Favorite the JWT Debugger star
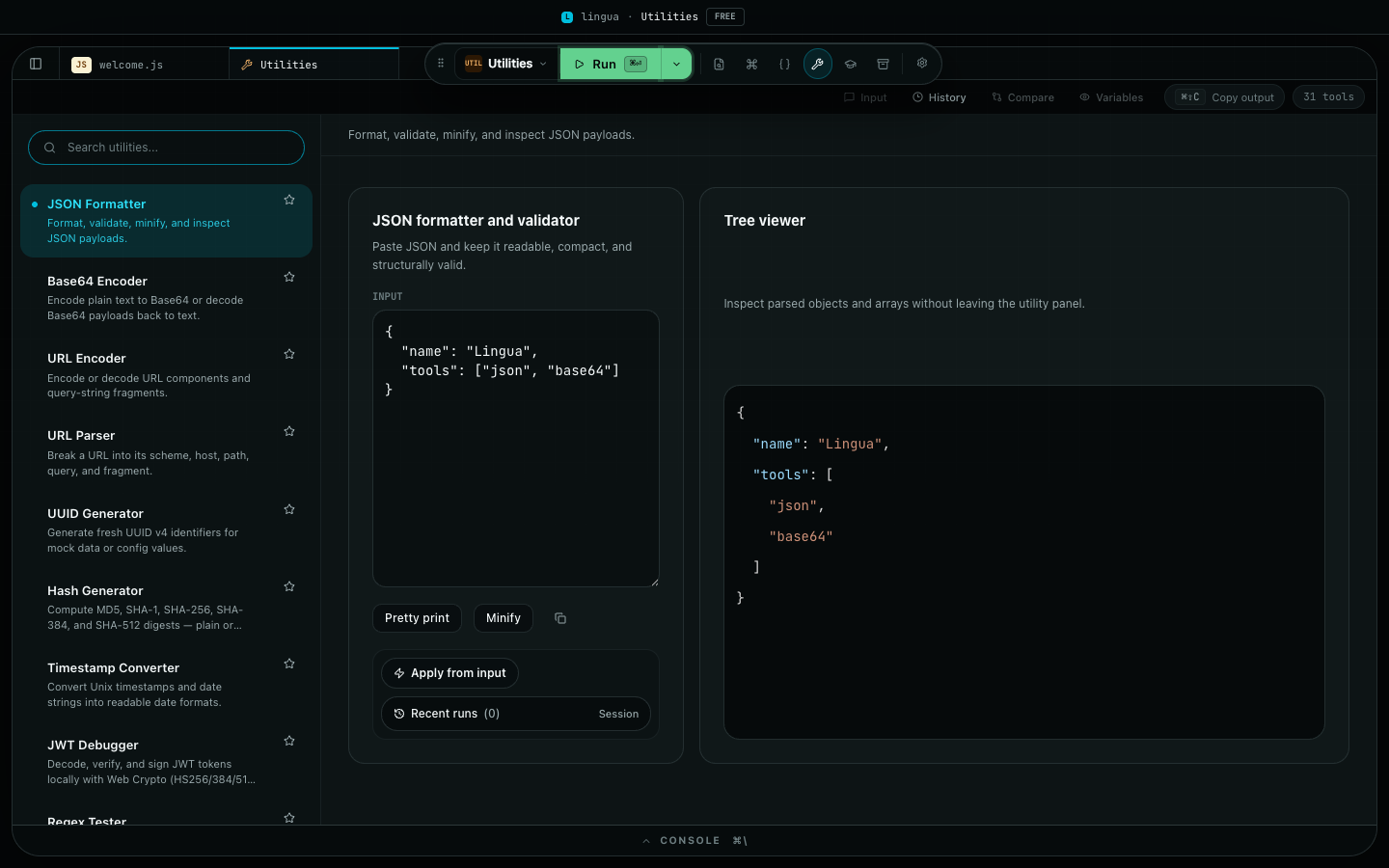This screenshot has width=1389, height=868. pos(289,741)
